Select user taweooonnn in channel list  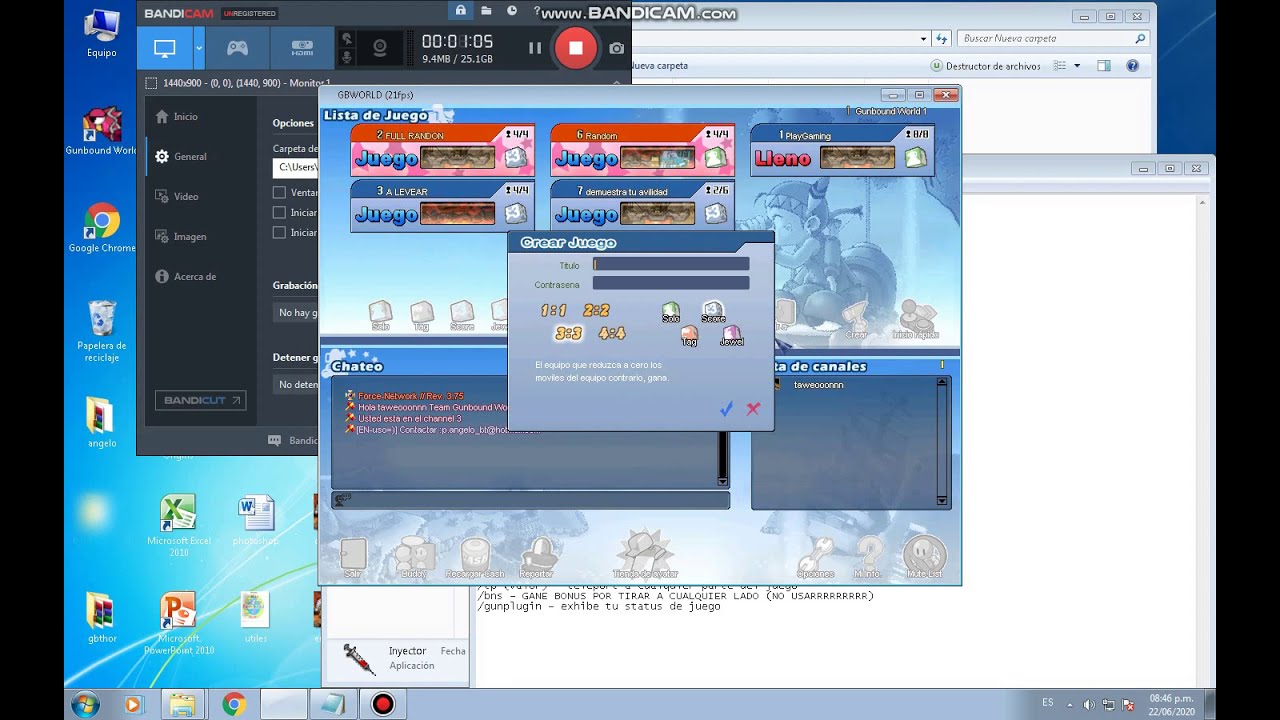[819, 385]
